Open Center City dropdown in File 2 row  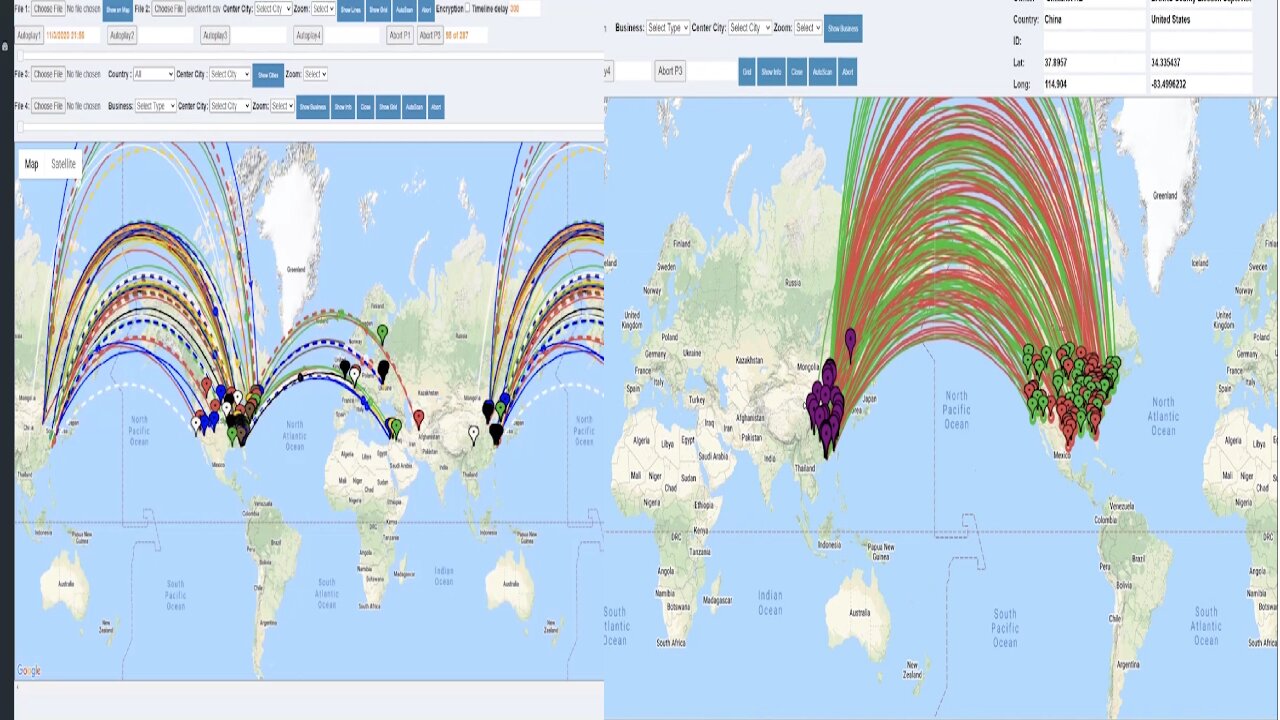(x=272, y=9)
